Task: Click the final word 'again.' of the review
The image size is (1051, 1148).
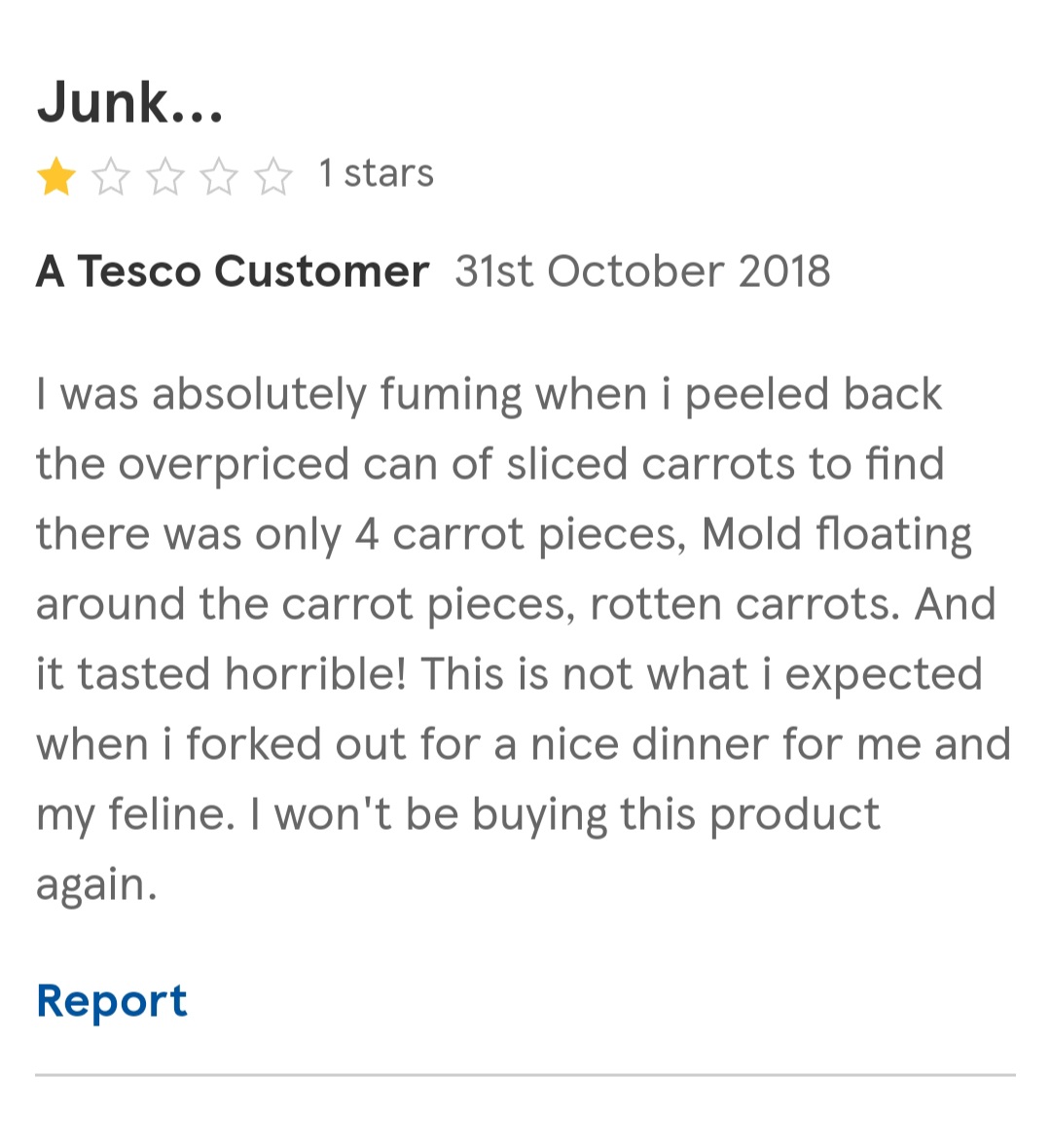Action: click(x=96, y=886)
